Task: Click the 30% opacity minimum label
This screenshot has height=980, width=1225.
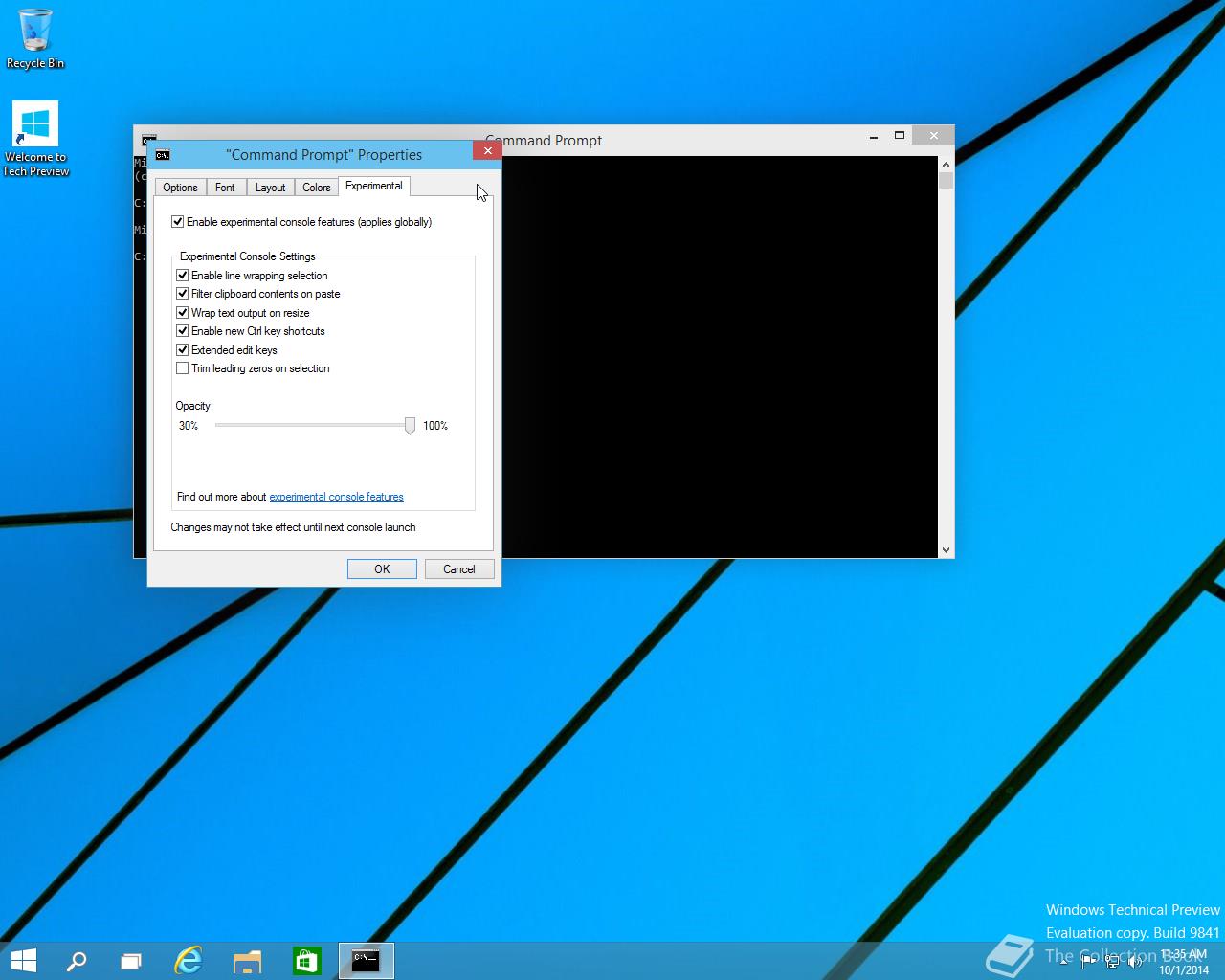Action: pos(189,426)
